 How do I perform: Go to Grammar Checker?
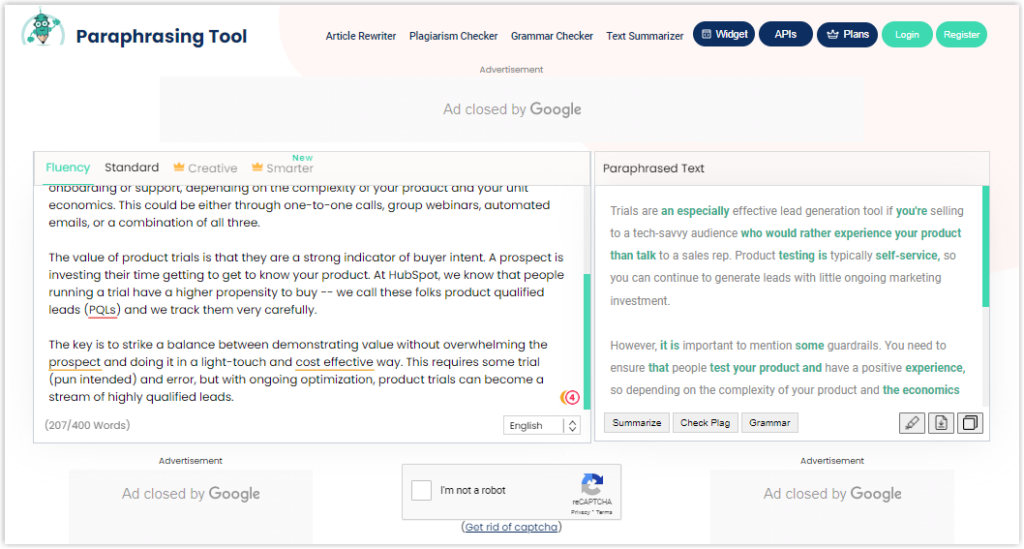[x=552, y=36]
